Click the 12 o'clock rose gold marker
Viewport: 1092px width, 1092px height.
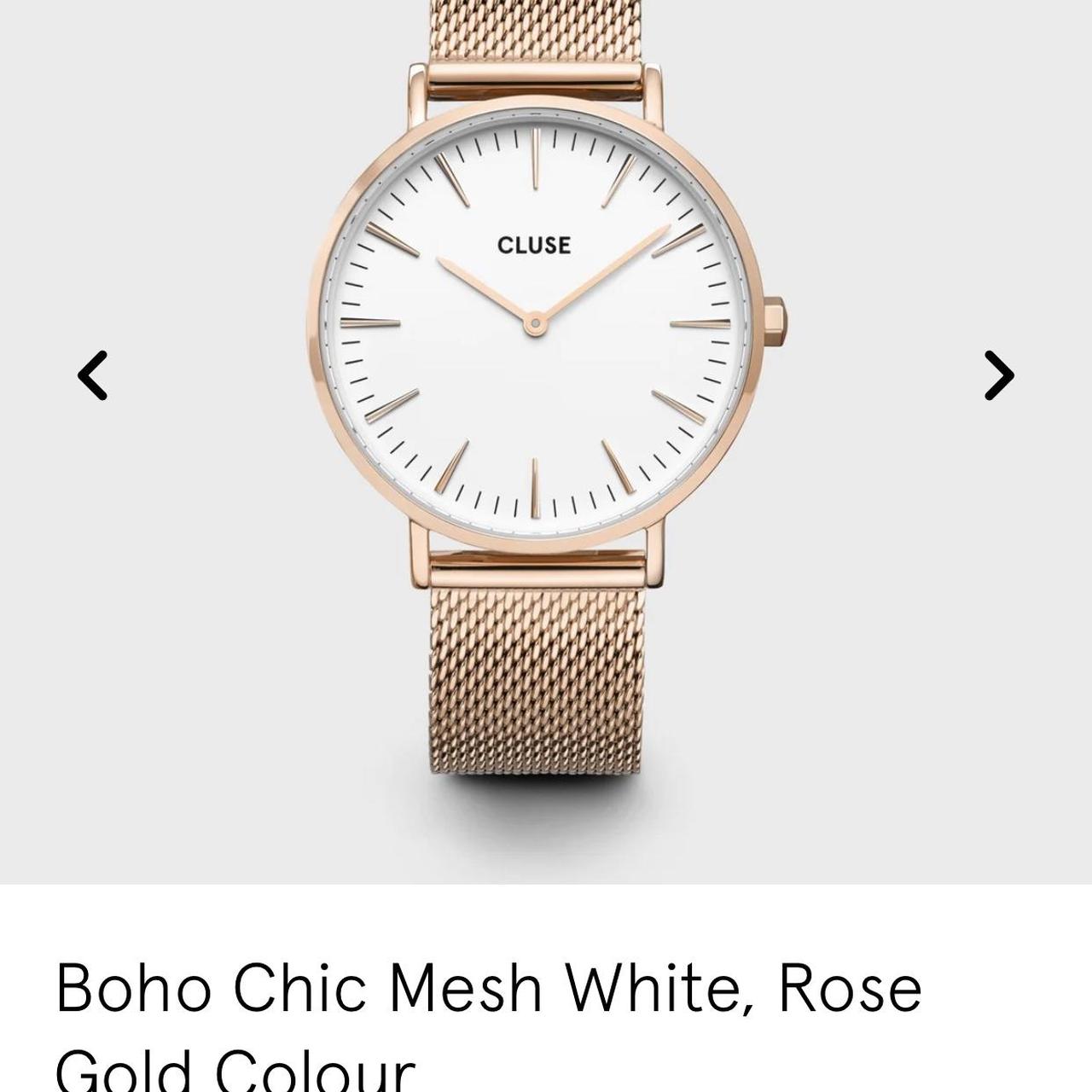pos(534,158)
